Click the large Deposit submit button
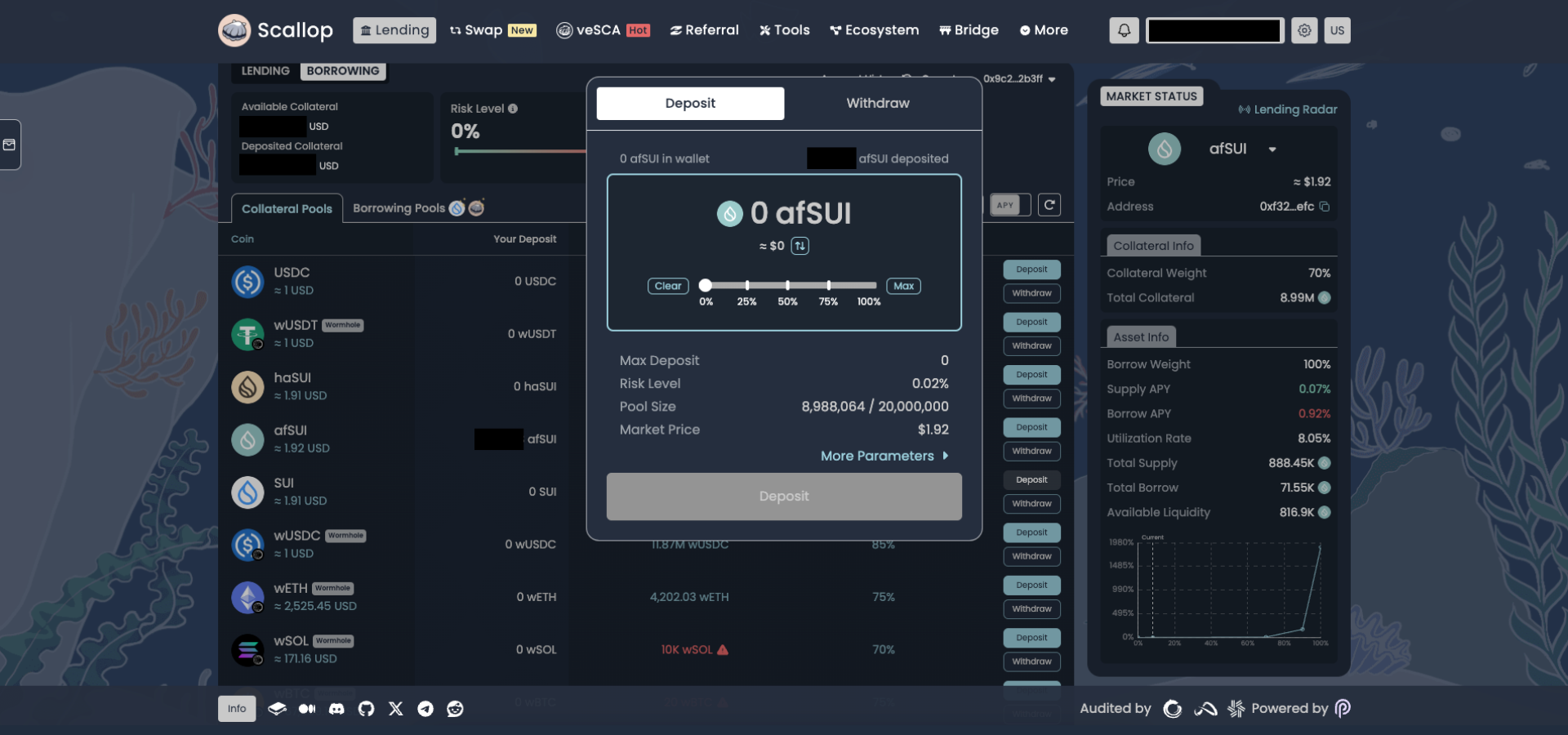The image size is (1568, 735). (784, 497)
